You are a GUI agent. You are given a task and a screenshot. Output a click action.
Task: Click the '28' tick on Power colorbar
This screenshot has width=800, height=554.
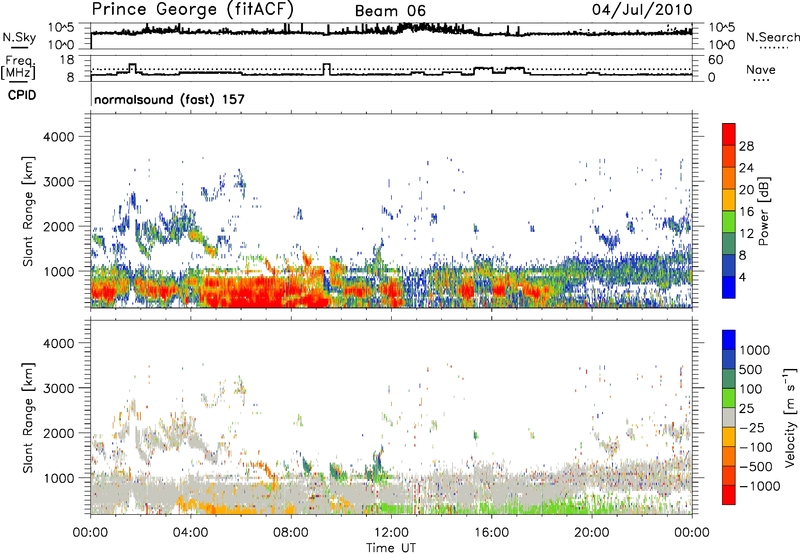click(746, 146)
